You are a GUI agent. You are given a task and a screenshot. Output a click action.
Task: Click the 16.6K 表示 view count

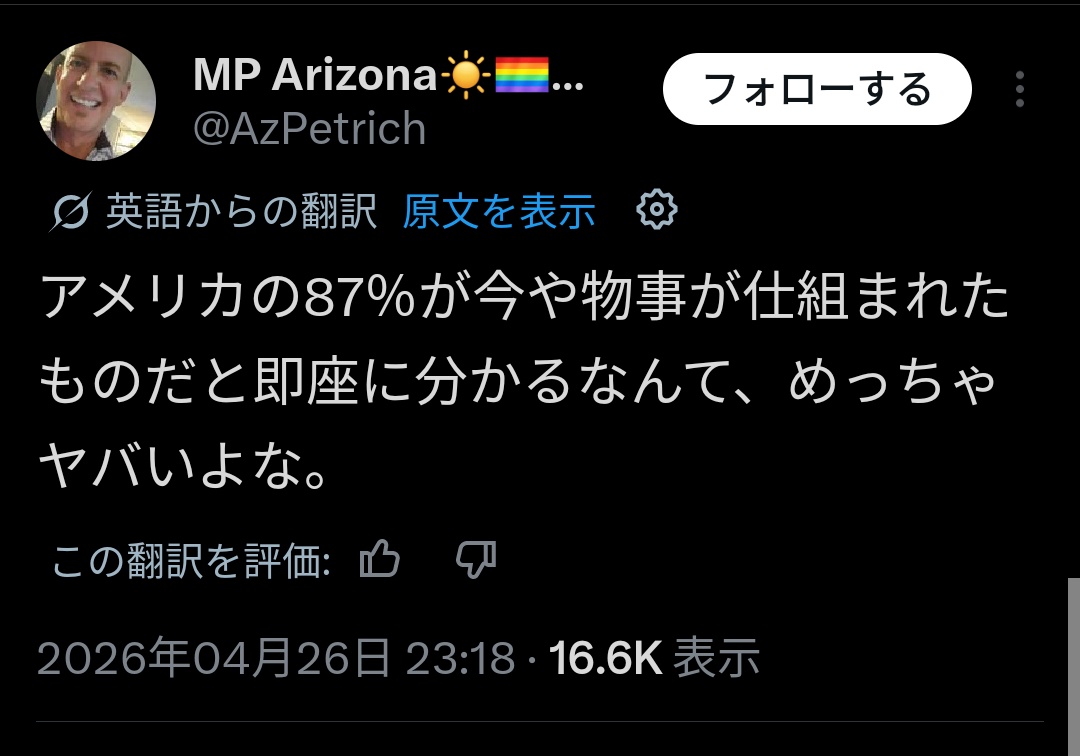coord(654,658)
